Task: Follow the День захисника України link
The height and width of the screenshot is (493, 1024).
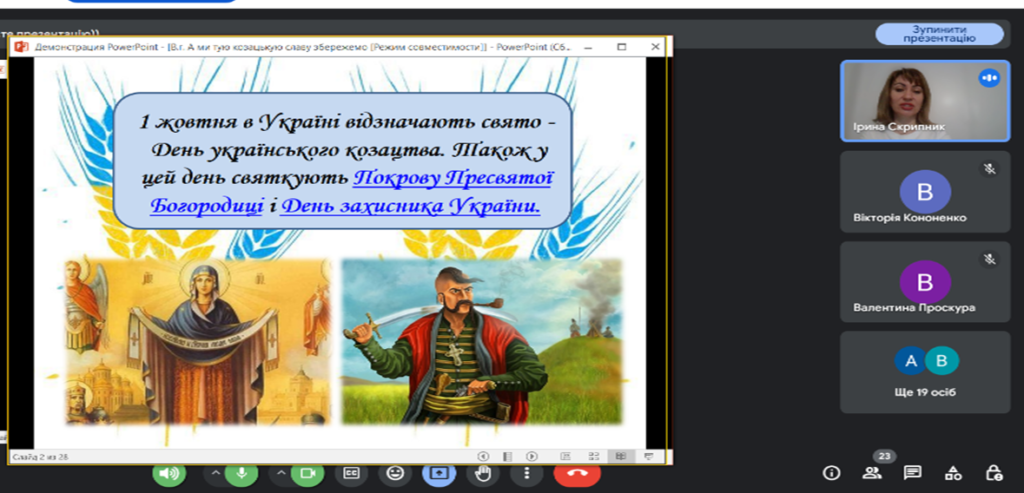Action: (410, 207)
